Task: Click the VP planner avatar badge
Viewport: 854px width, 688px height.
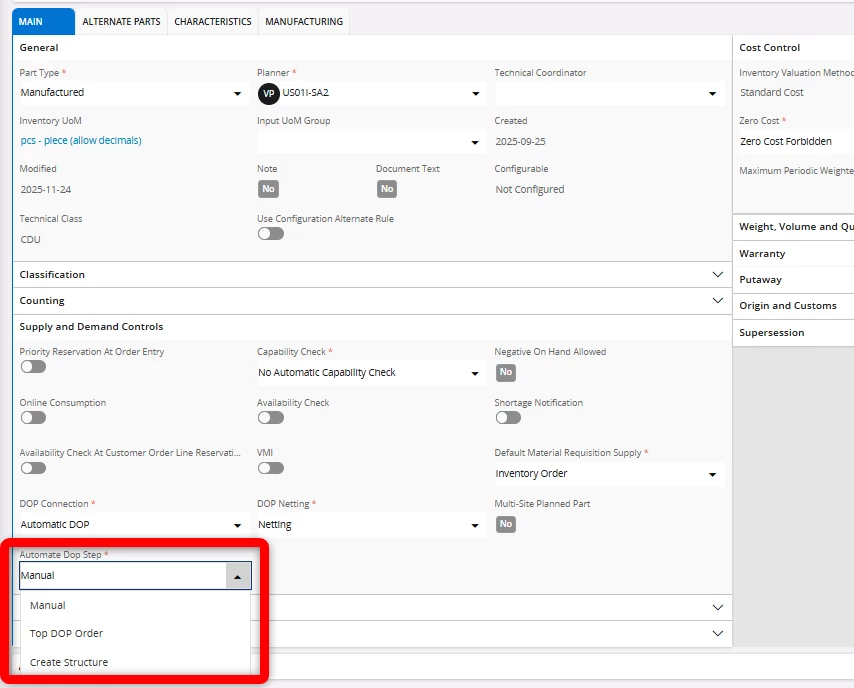Action: point(268,93)
